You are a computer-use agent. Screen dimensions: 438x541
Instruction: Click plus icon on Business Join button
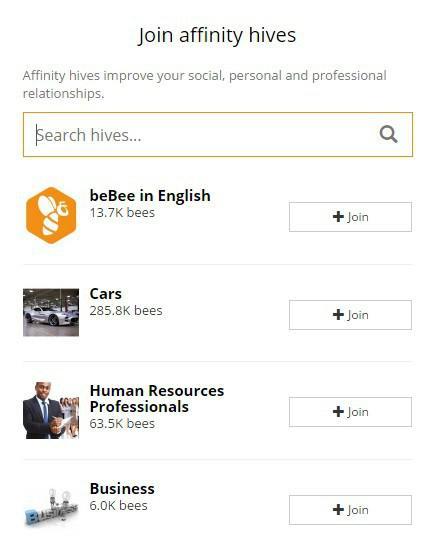[x=338, y=510]
